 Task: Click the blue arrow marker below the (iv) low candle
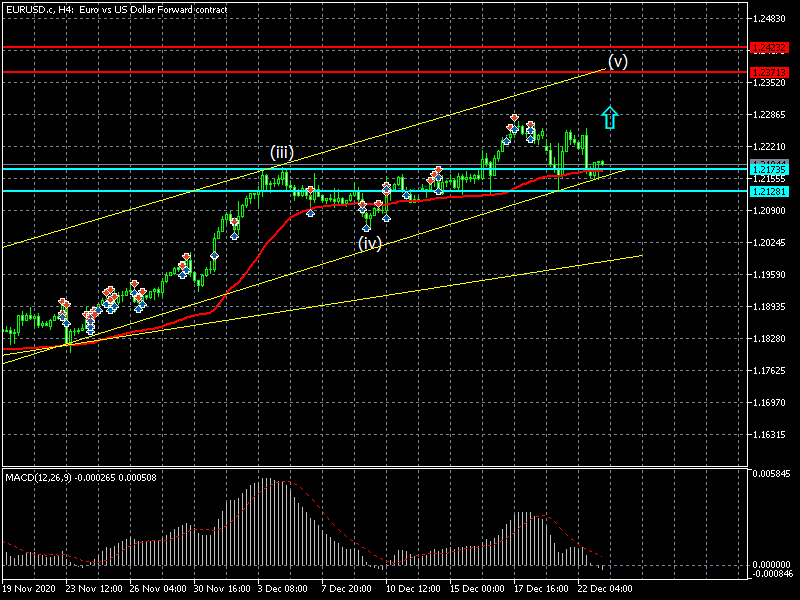(367, 228)
